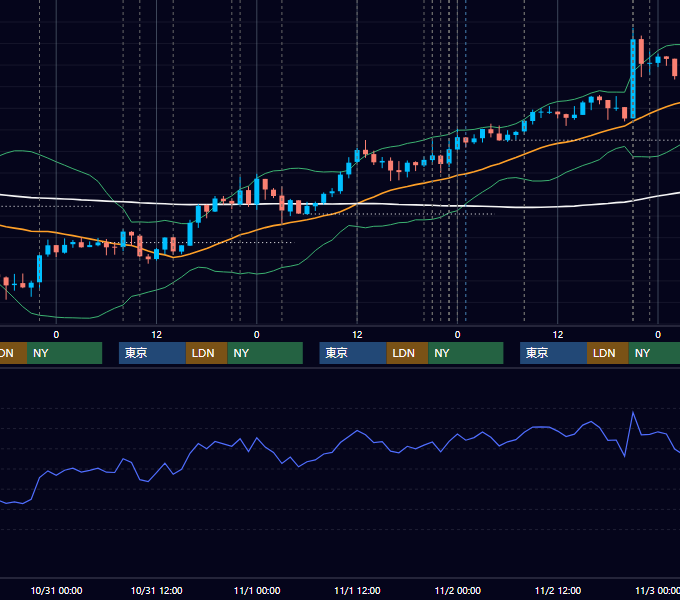Click hour label 12 above the 11/2 Tokyo session
Screen dimensions: 680x600
[x=558, y=335]
